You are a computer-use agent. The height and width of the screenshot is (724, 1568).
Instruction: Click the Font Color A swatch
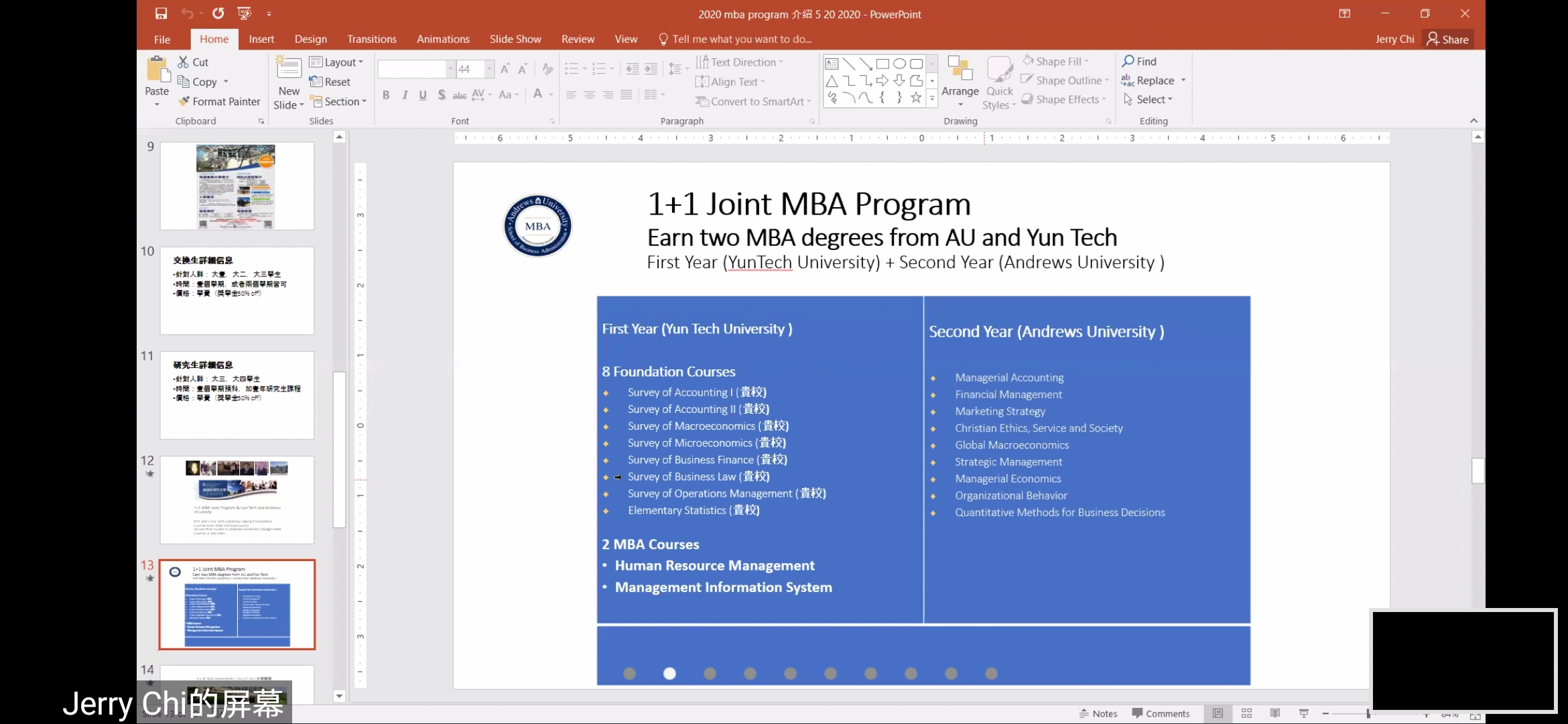point(537,94)
